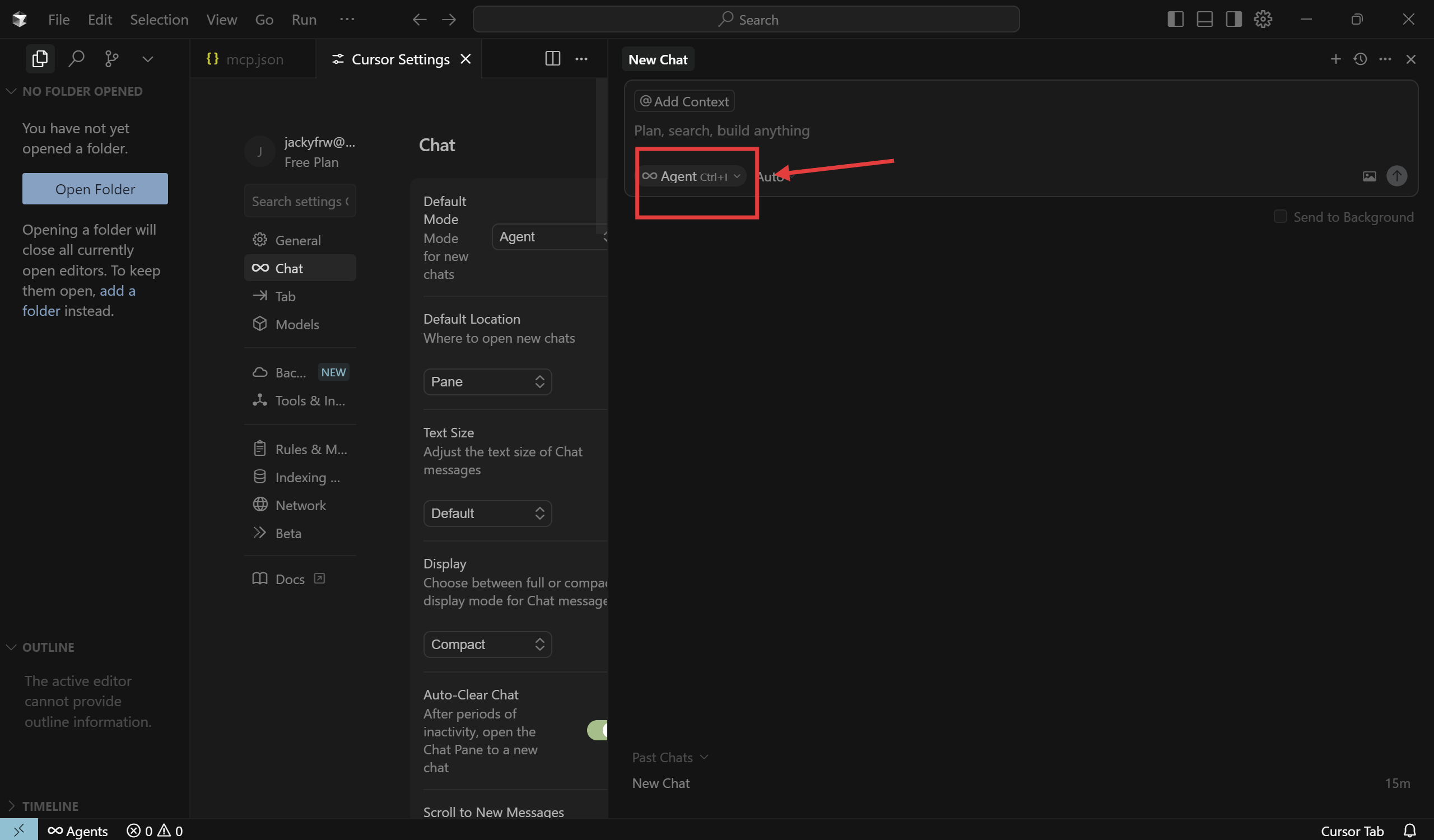Open the Explorer view icon
Viewport: 1434px width, 840px height.
click(40, 59)
